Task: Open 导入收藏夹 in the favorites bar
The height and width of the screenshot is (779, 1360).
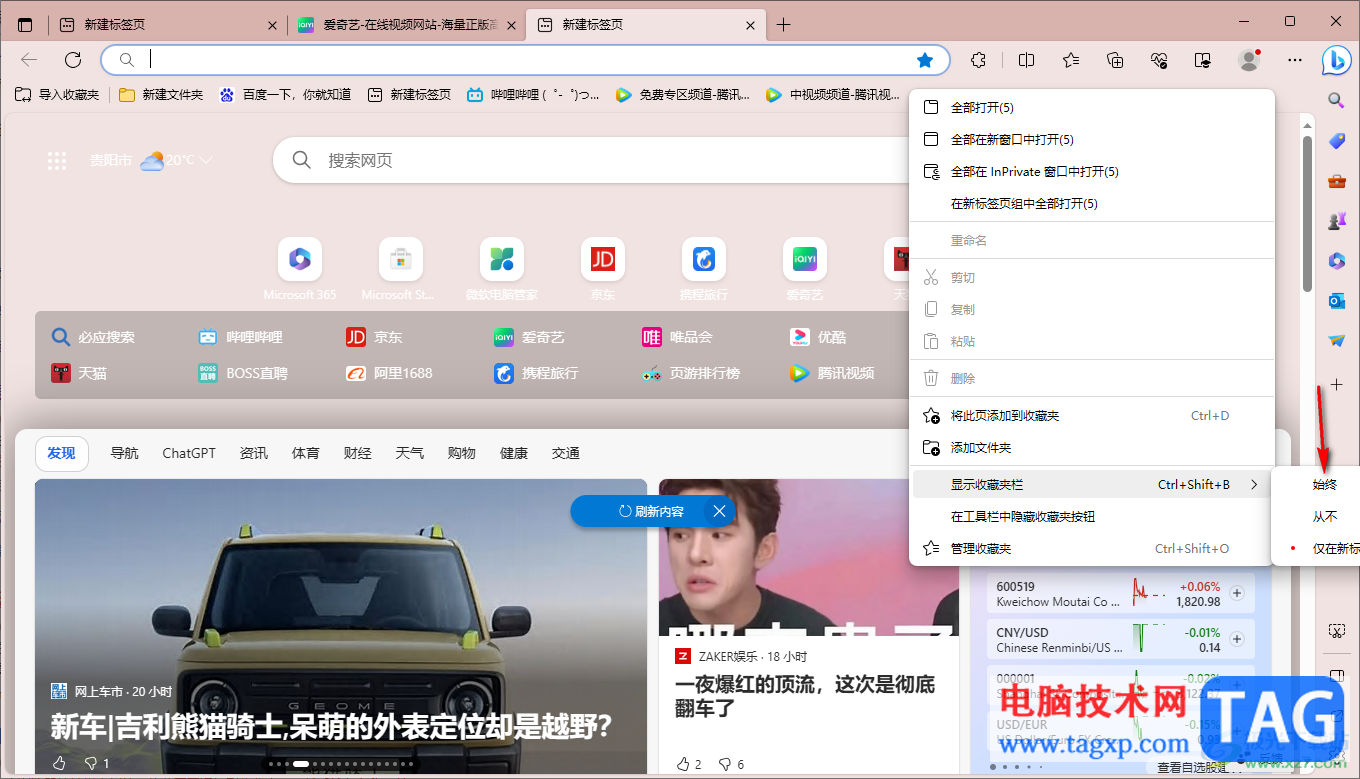Action: (57, 95)
